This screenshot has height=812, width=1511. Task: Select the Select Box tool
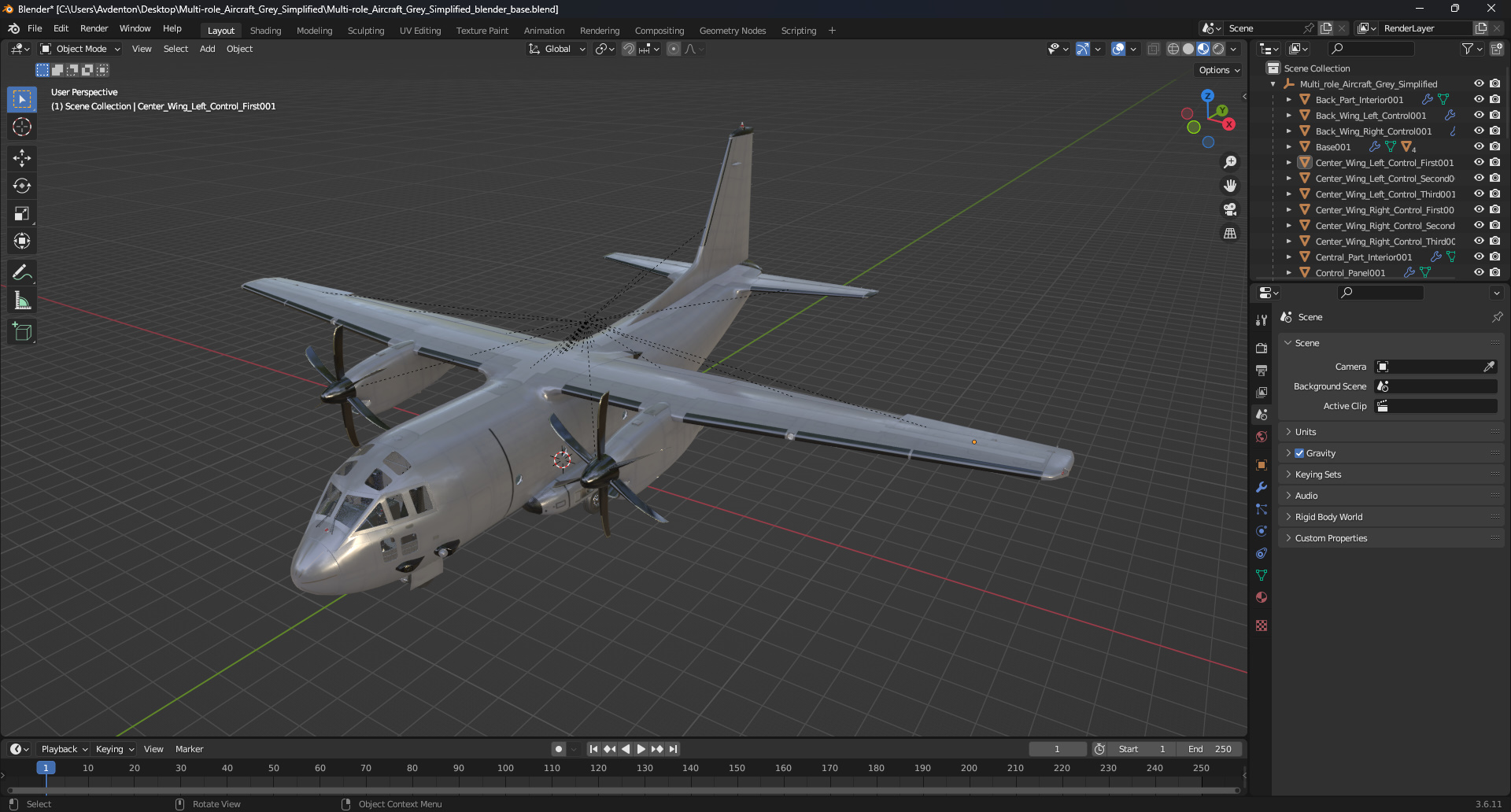coord(22,99)
